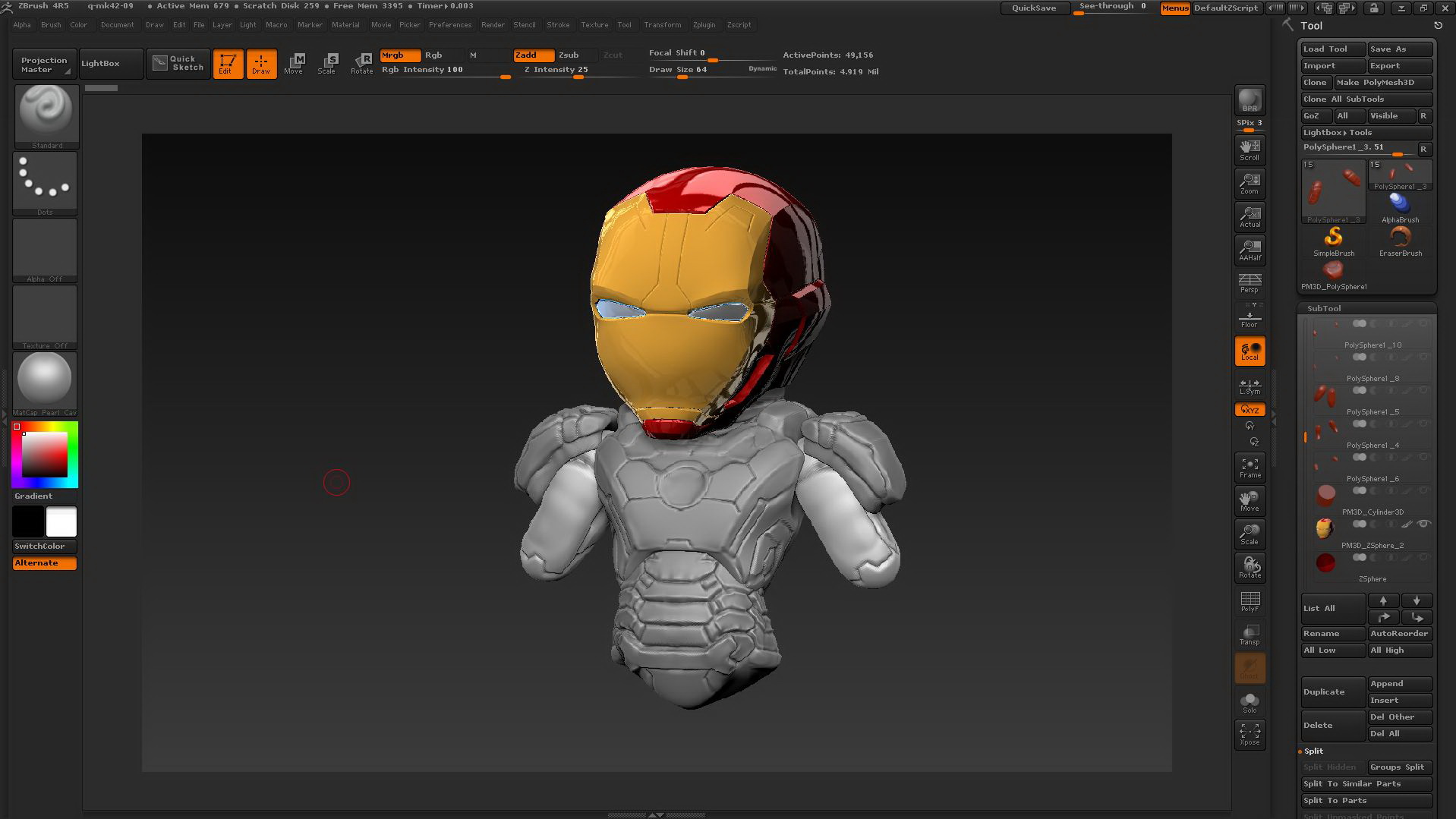
Task: Open Projection Master
Action: point(43,64)
